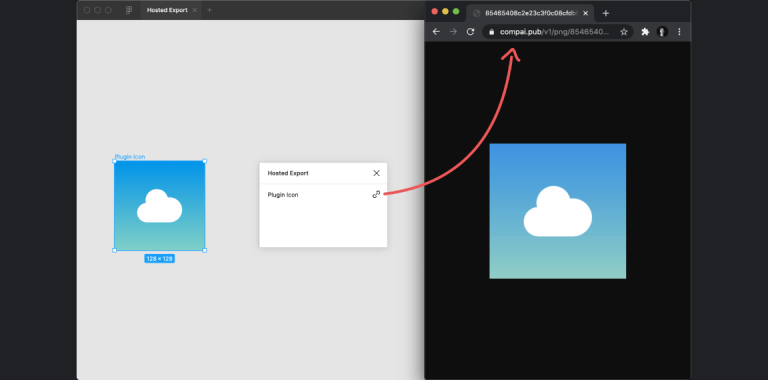Switch to the 85465408c2e23c3f0c08 browser tab

pyautogui.click(x=530, y=13)
